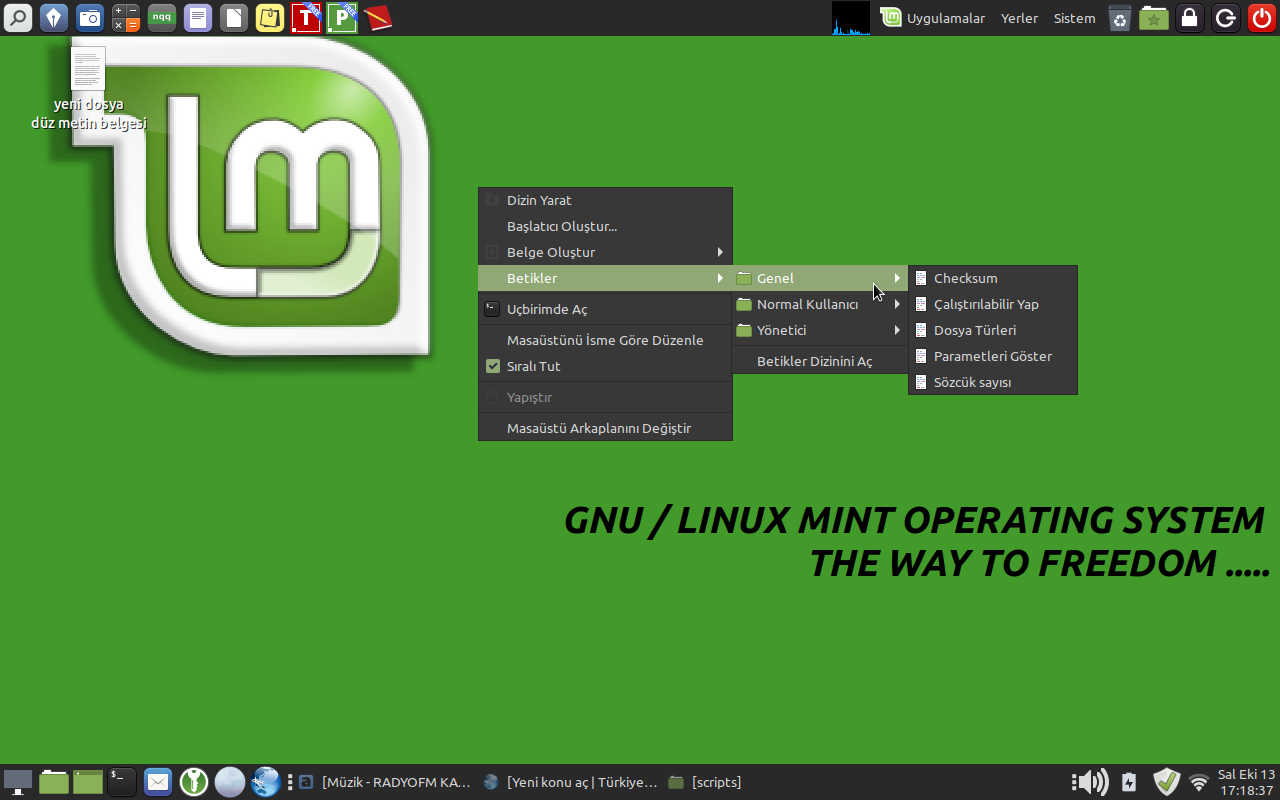This screenshot has height=800, width=1280.
Task: Open the green circular key icon launcher
Action: coord(194,782)
